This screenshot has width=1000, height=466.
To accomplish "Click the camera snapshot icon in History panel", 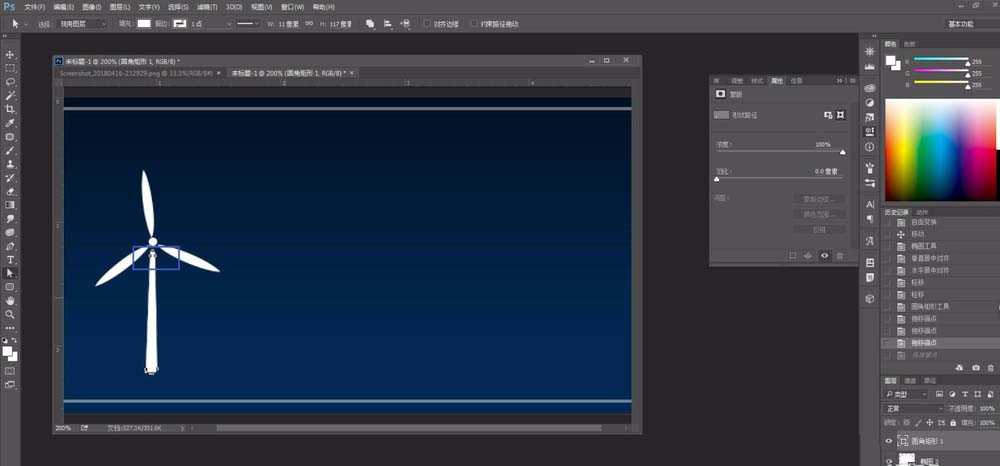I will tap(976, 368).
